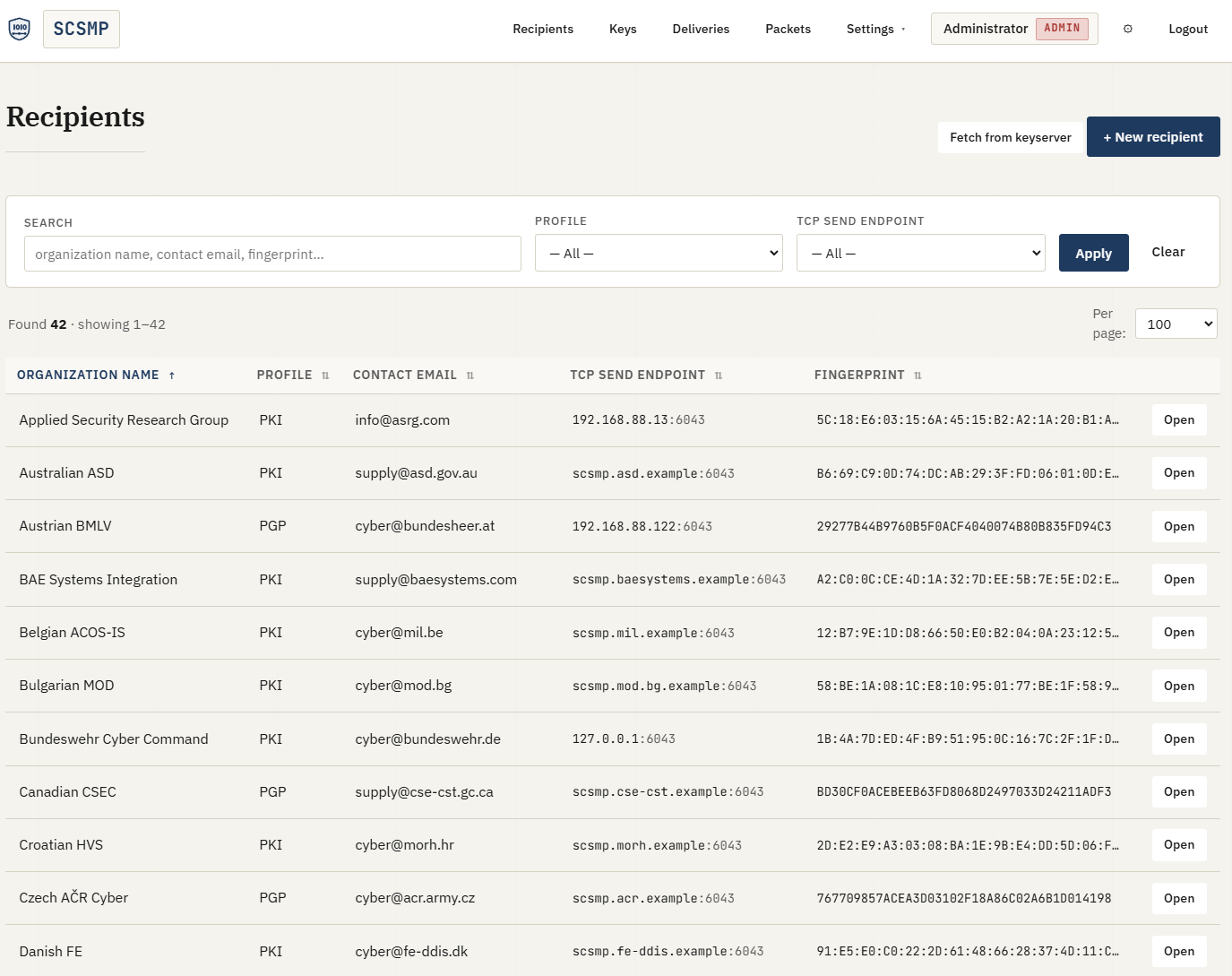
Task: Open the Canadian CSEC recipient
Action: [1179, 791]
